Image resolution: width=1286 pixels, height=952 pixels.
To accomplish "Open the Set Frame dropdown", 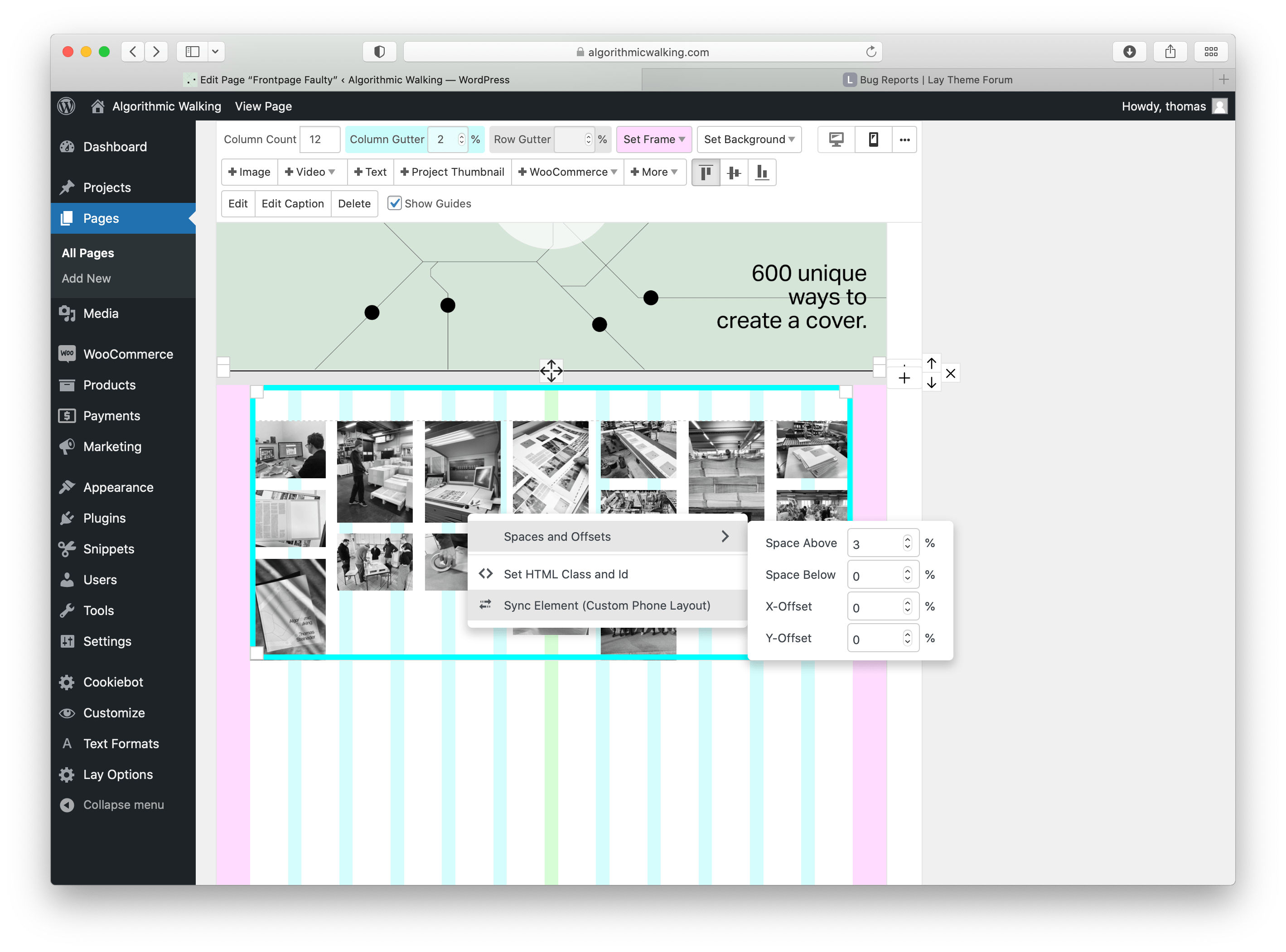I will [x=654, y=139].
